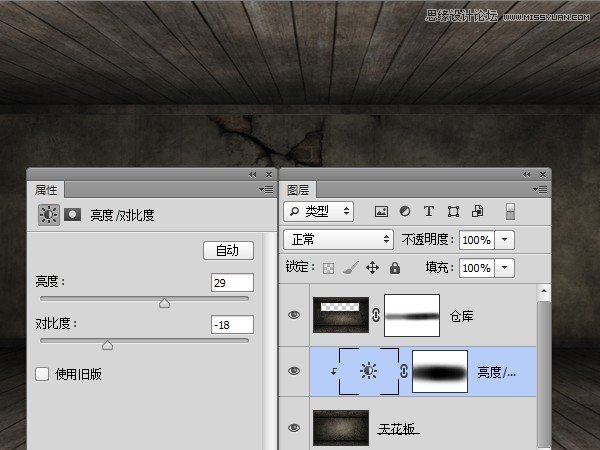Viewport: 600px width, 450px height.
Task: Lock image pixels with brush icon
Action: tap(350, 267)
